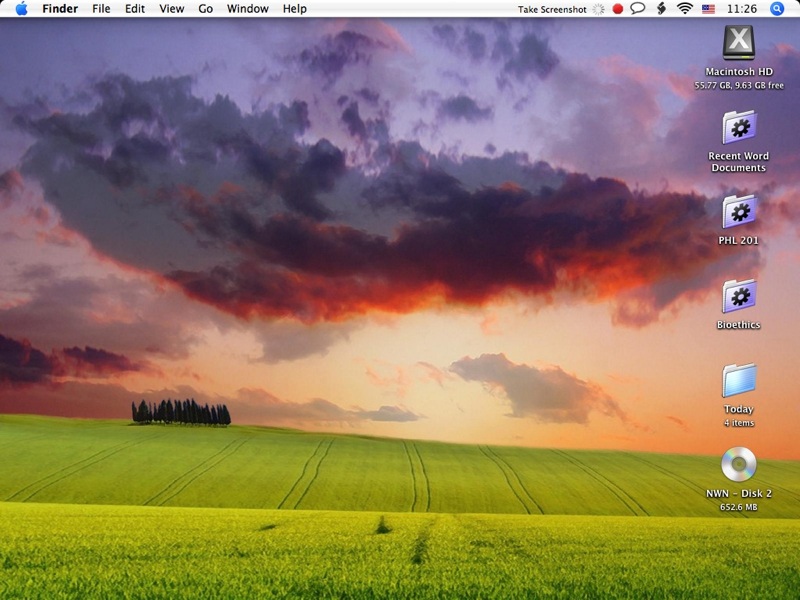This screenshot has width=800, height=600.
Task: Open the File menu
Action: 101,9
